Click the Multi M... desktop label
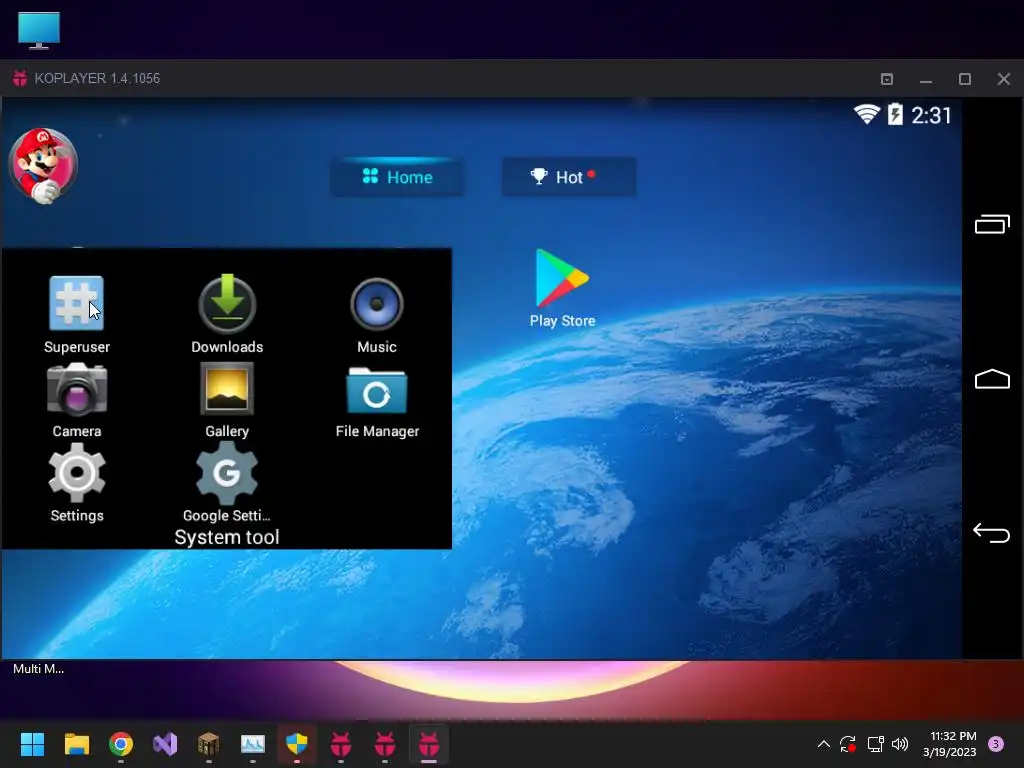 point(39,669)
